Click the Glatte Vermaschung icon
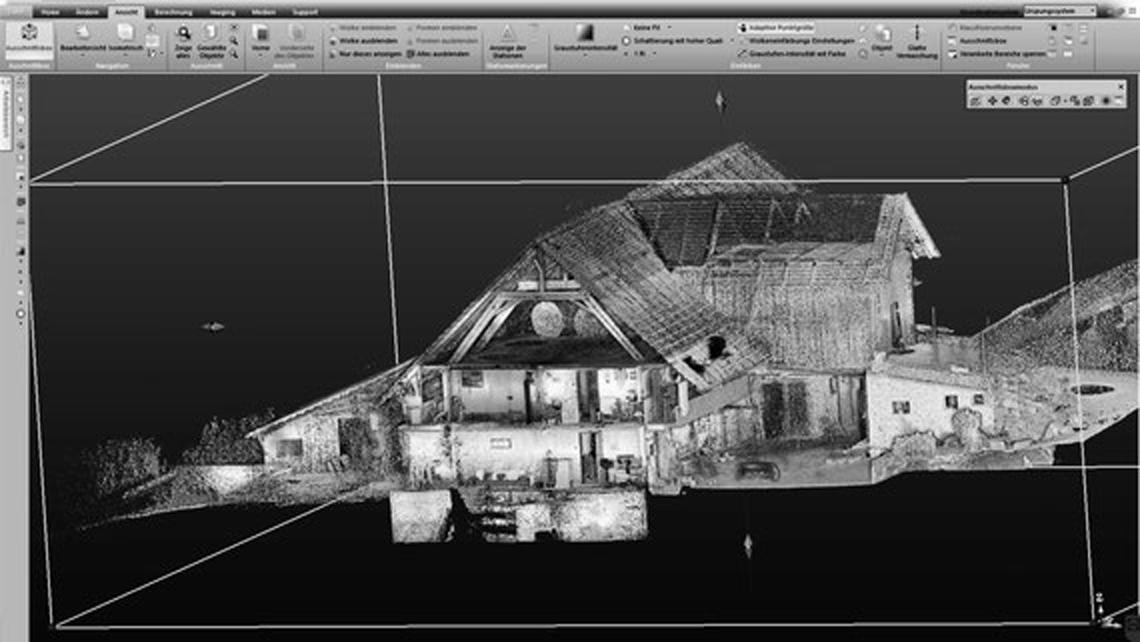 [916, 34]
